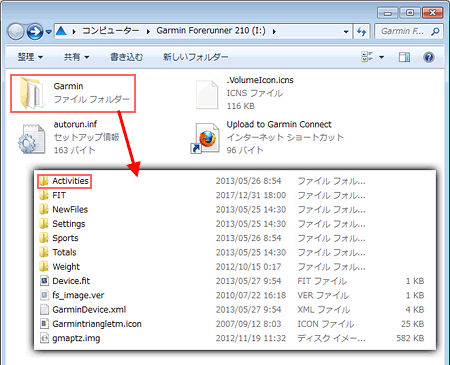Select Upload to Garmin Connect shortcut icon
The image size is (450, 365).
coord(205,138)
